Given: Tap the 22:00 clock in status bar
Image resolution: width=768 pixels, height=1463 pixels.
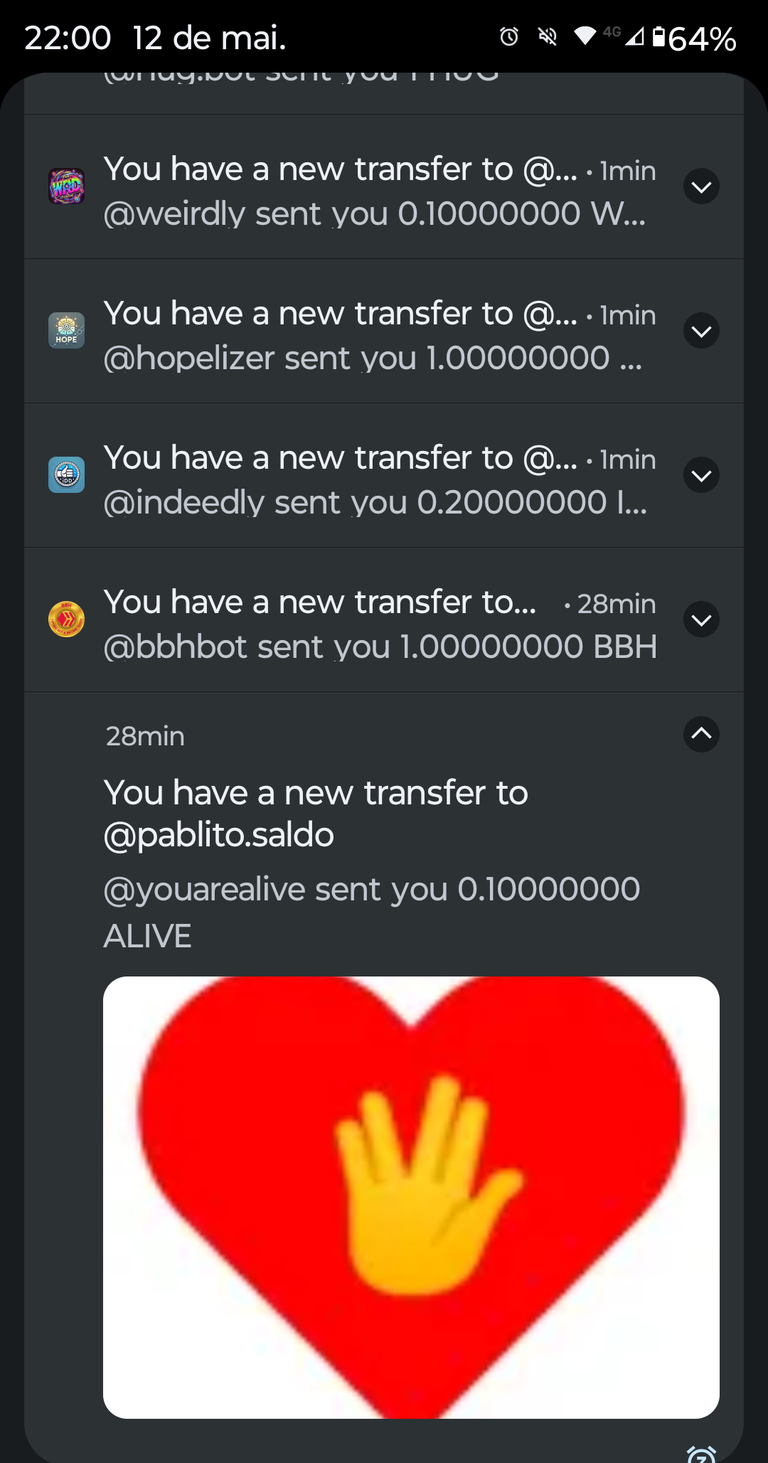Looking at the screenshot, I should click(67, 39).
